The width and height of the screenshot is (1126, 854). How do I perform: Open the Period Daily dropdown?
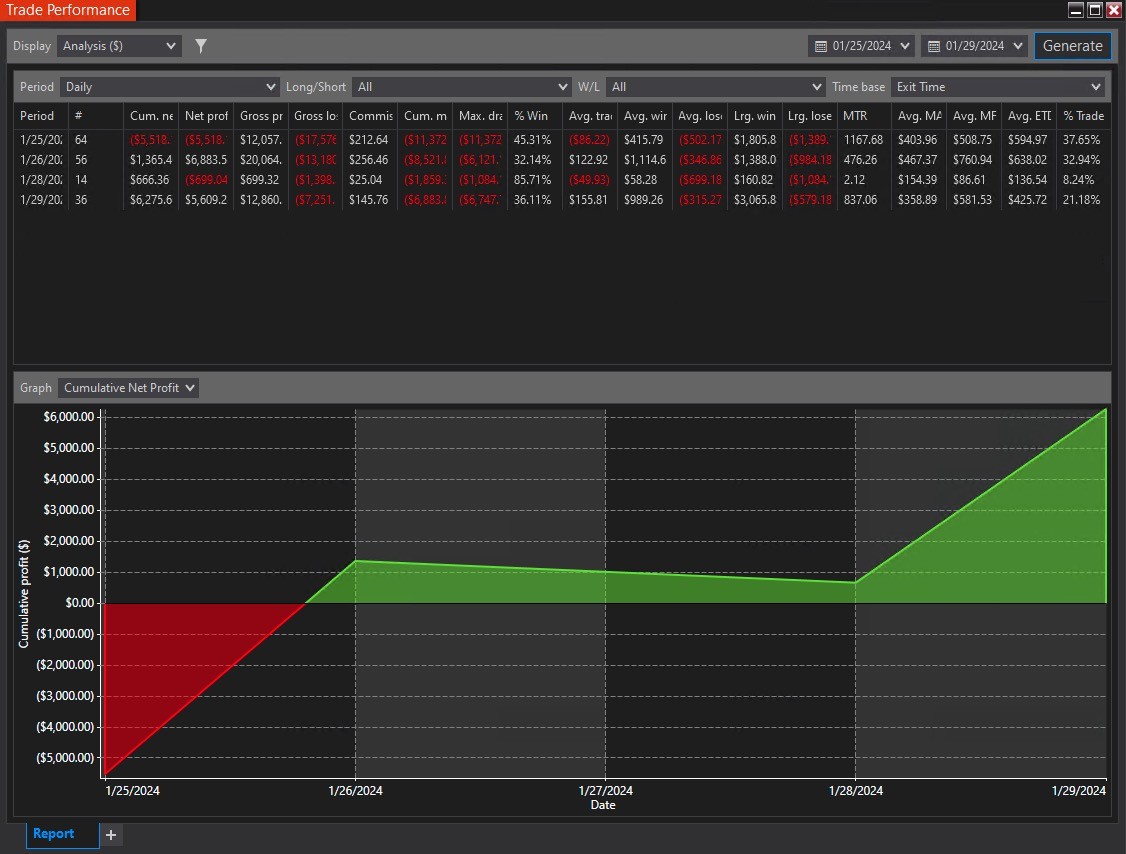tap(169, 87)
